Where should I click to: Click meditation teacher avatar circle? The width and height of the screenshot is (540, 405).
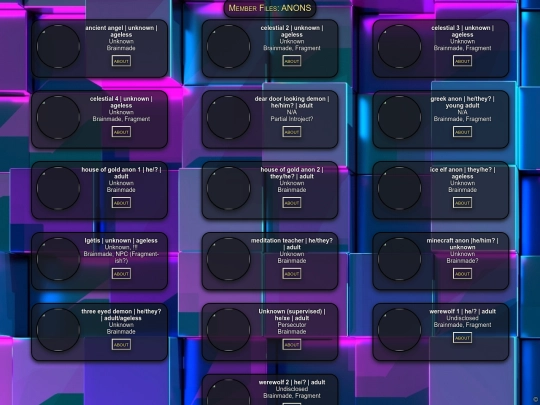click(x=229, y=259)
